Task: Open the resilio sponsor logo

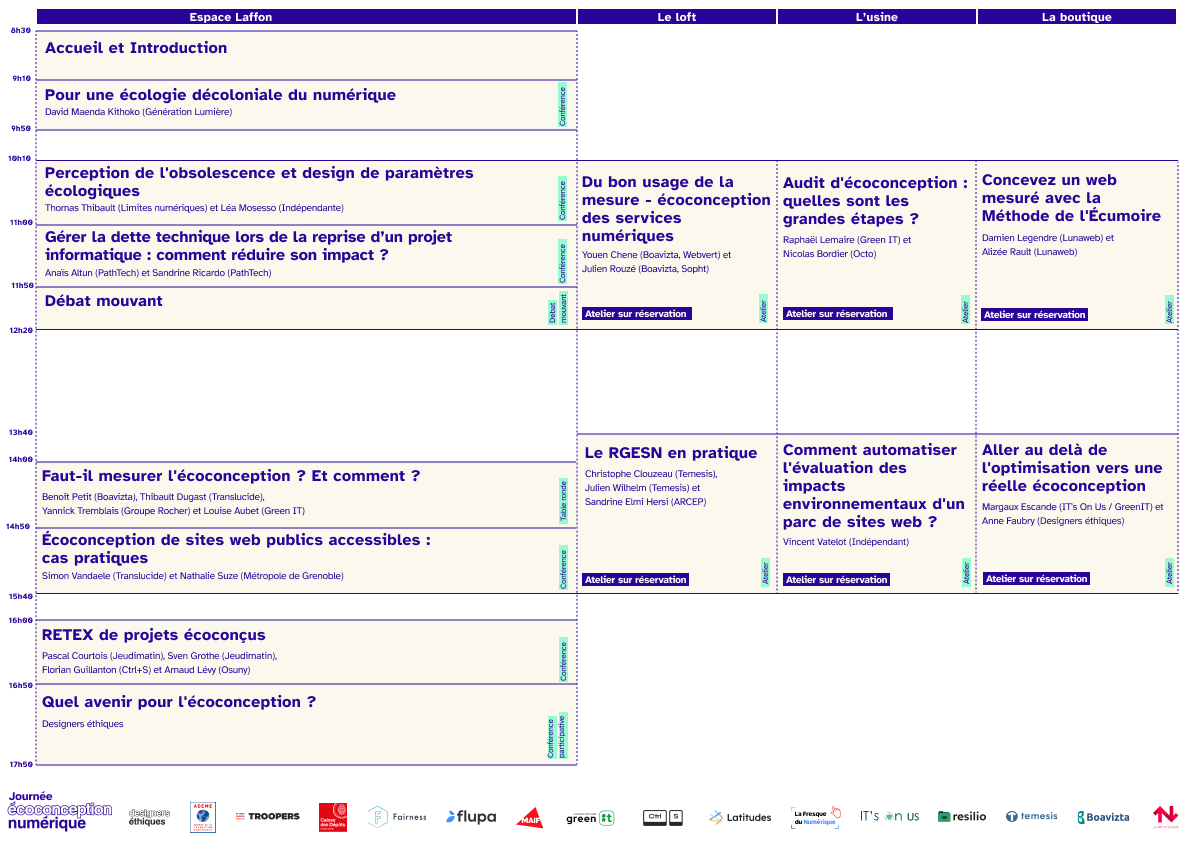Action: click(x=962, y=816)
